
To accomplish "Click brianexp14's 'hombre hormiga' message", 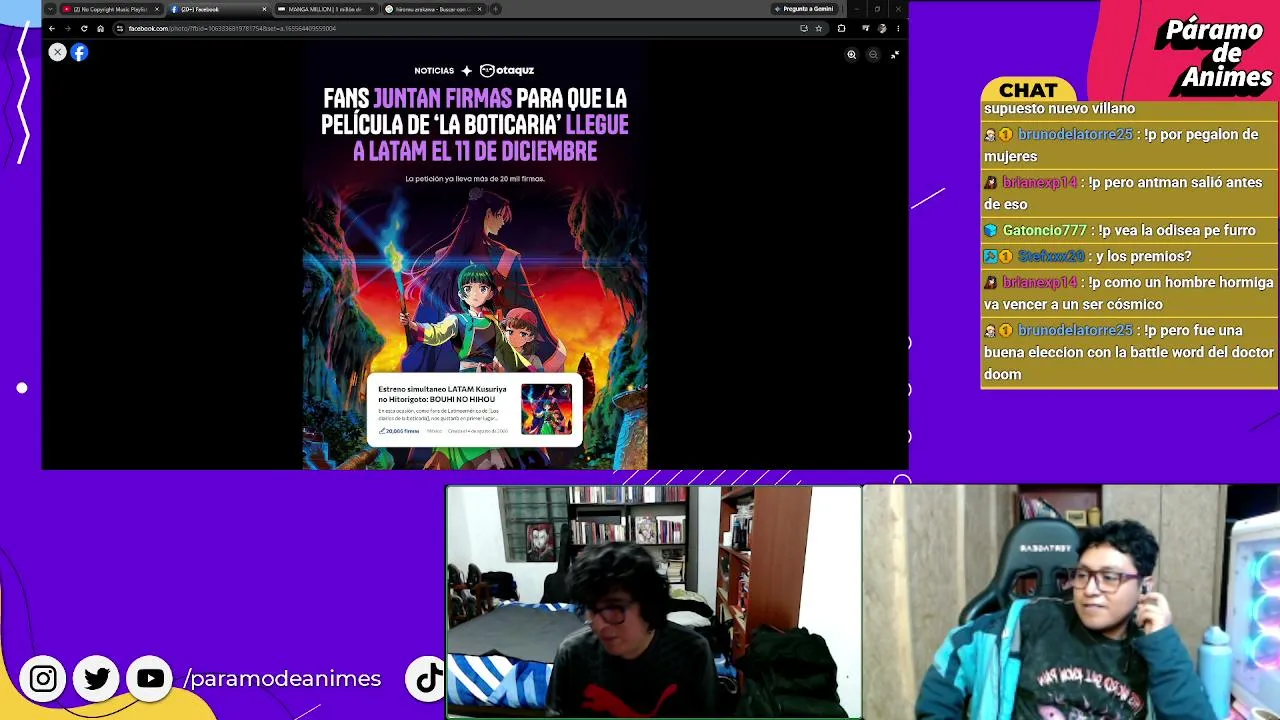I will 1128,293.
